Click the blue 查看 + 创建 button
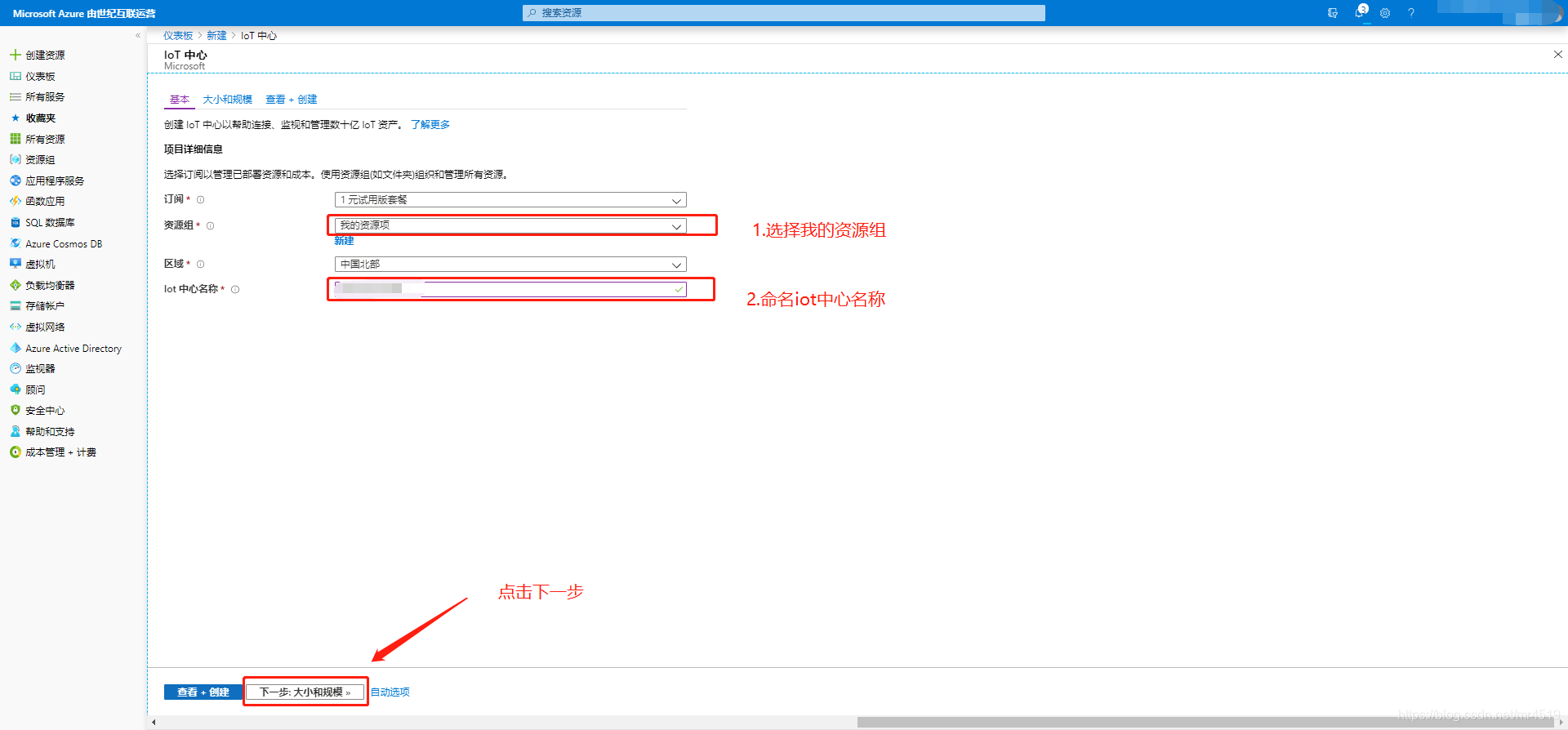 point(203,692)
